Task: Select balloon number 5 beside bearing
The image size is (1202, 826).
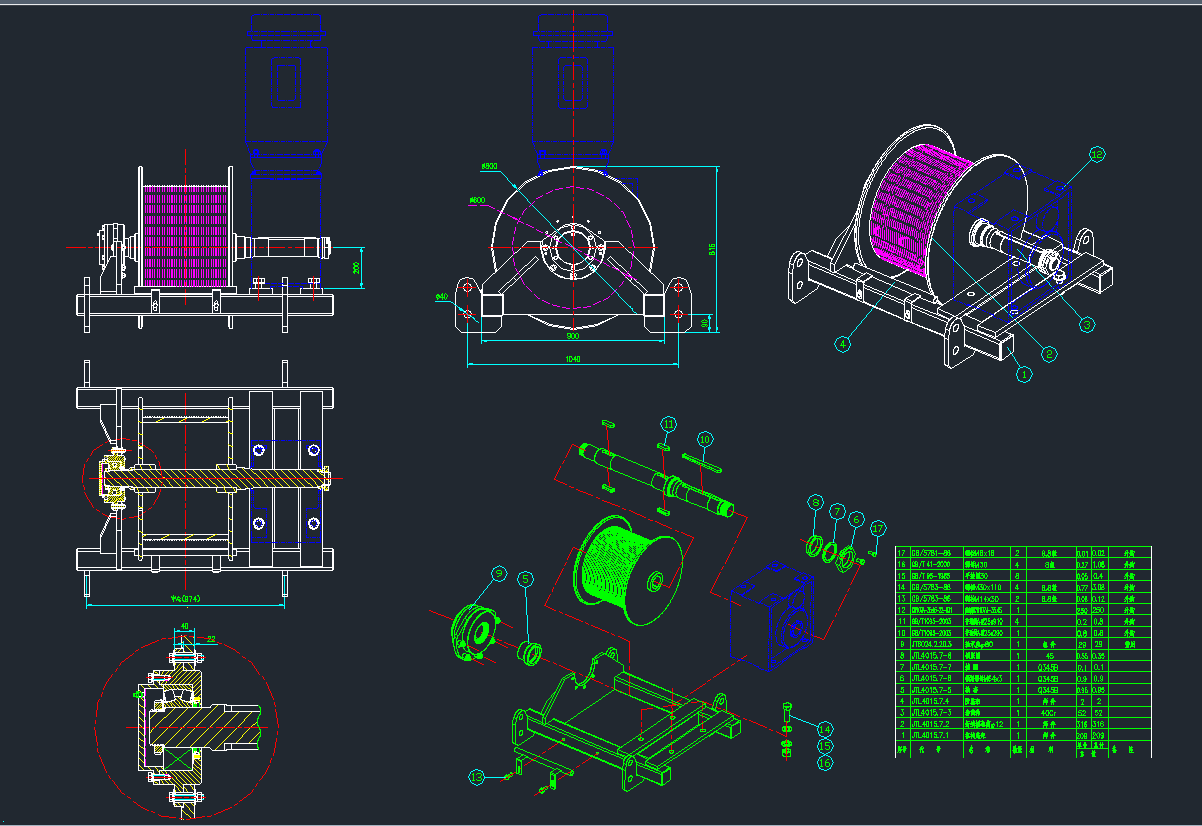Action: tap(855, 520)
